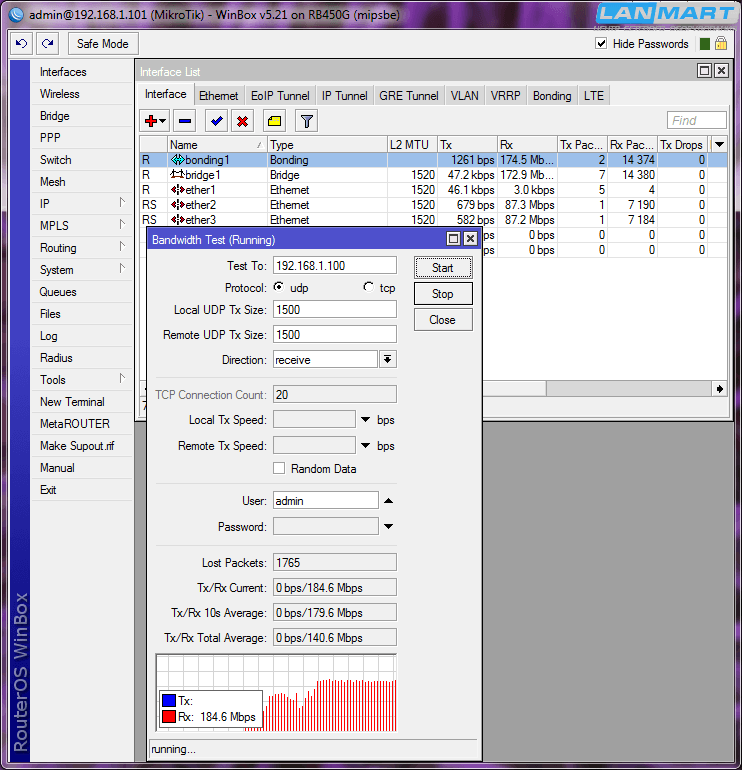Toggle the Safe Mode button
Image resolution: width=742 pixels, height=770 pixels.
[x=103, y=44]
